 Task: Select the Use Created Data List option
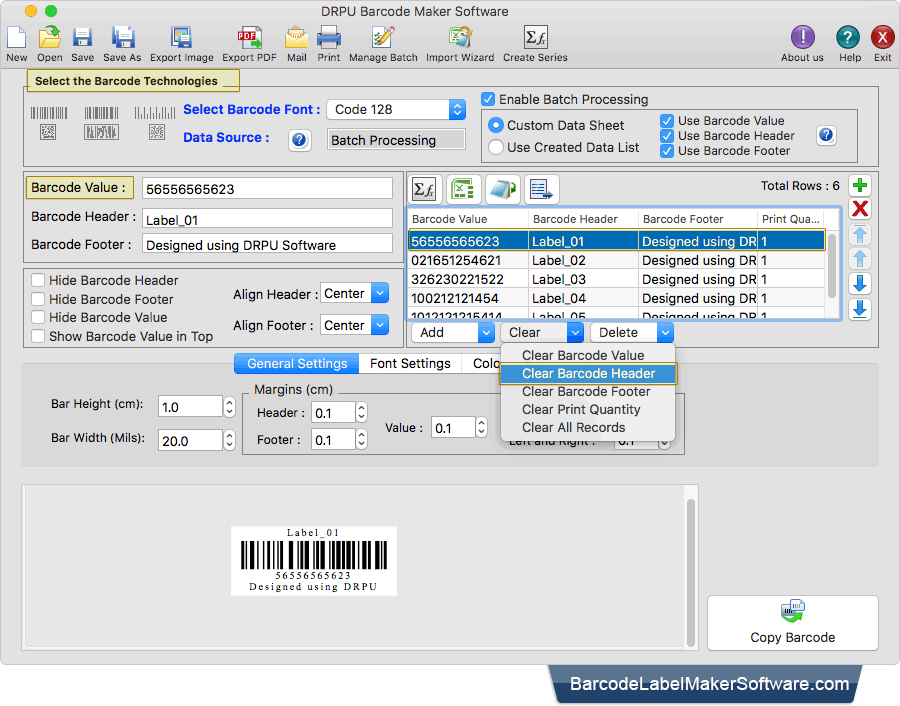click(x=495, y=148)
